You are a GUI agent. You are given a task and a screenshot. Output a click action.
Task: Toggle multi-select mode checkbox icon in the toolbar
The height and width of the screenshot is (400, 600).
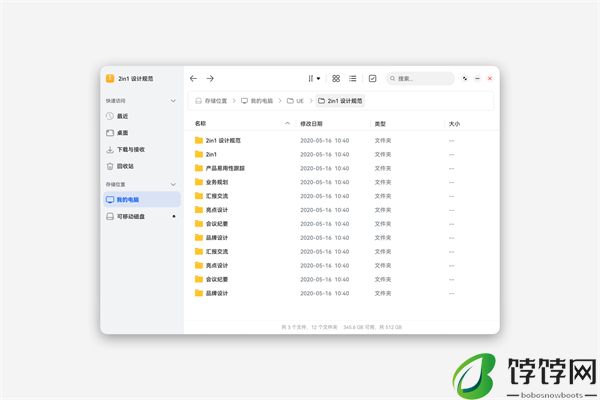pyautogui.click(x=372, y=78)
